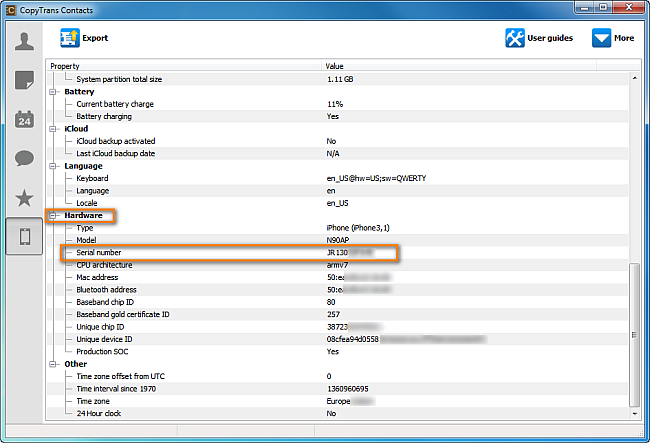Select the Unique chip ID row
The image size is (650, 443).
[338, 327]
